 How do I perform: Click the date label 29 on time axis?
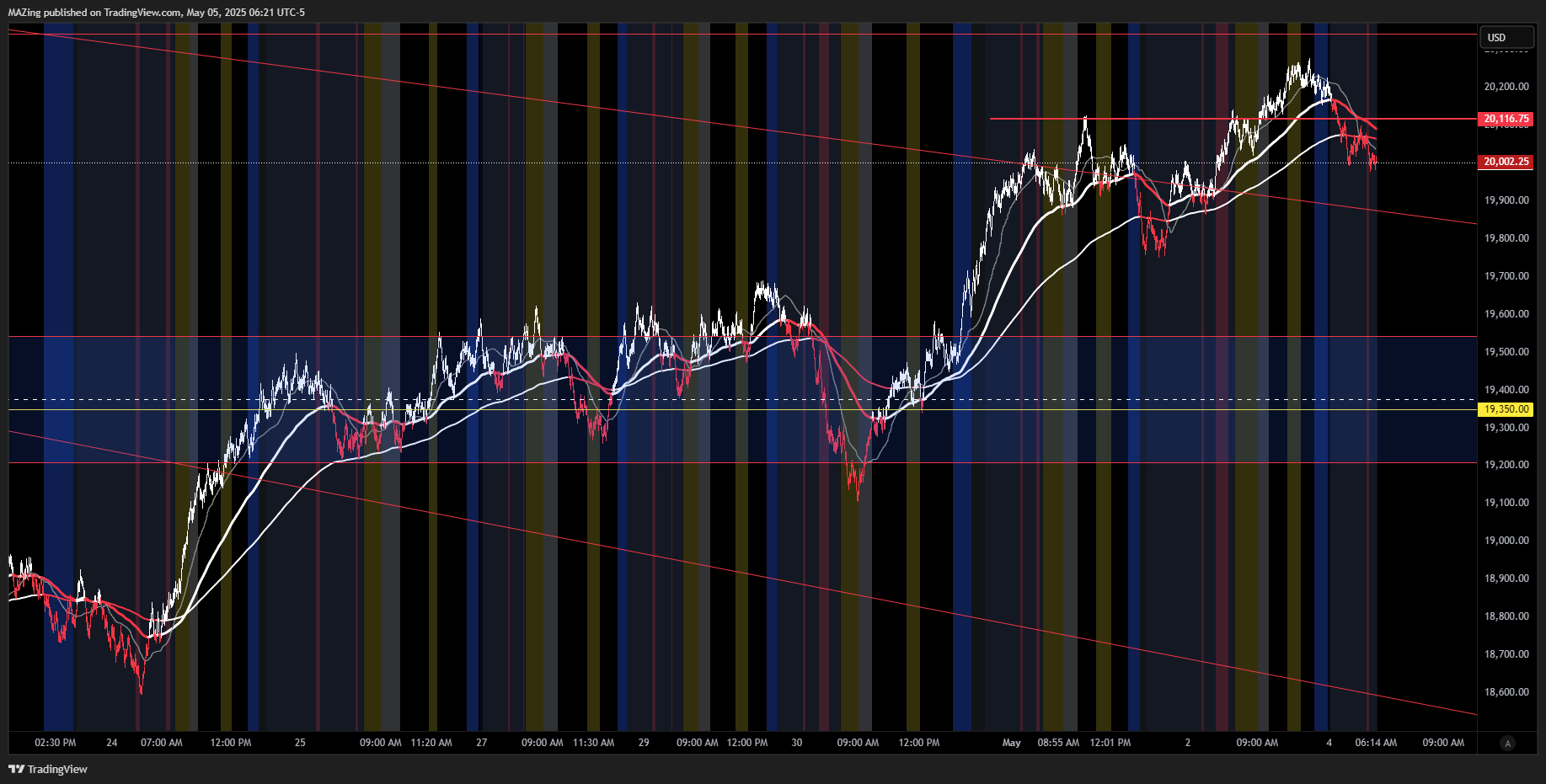[644, 743]
